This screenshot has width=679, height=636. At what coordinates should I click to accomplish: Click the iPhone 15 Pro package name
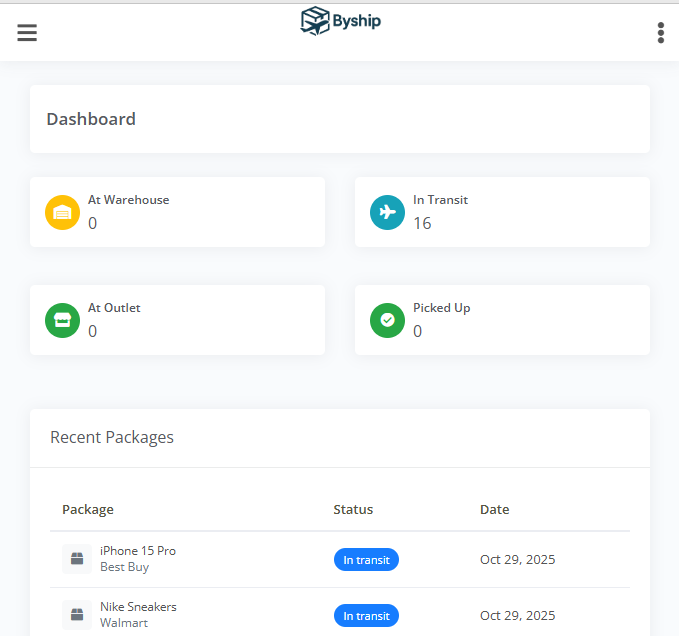[138, 551]
